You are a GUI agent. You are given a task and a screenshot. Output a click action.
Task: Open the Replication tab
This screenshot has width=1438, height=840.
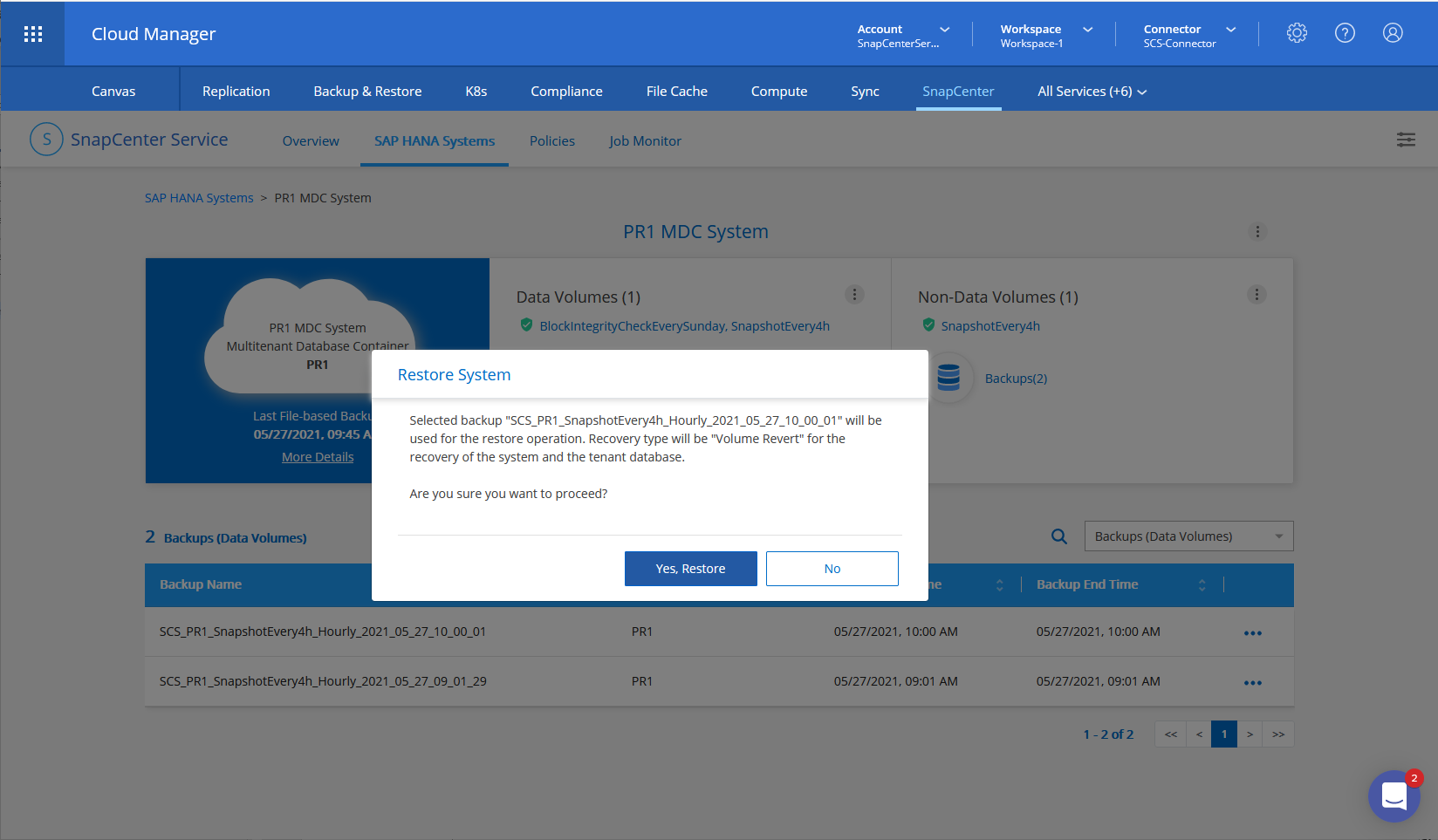pos(236,92)
